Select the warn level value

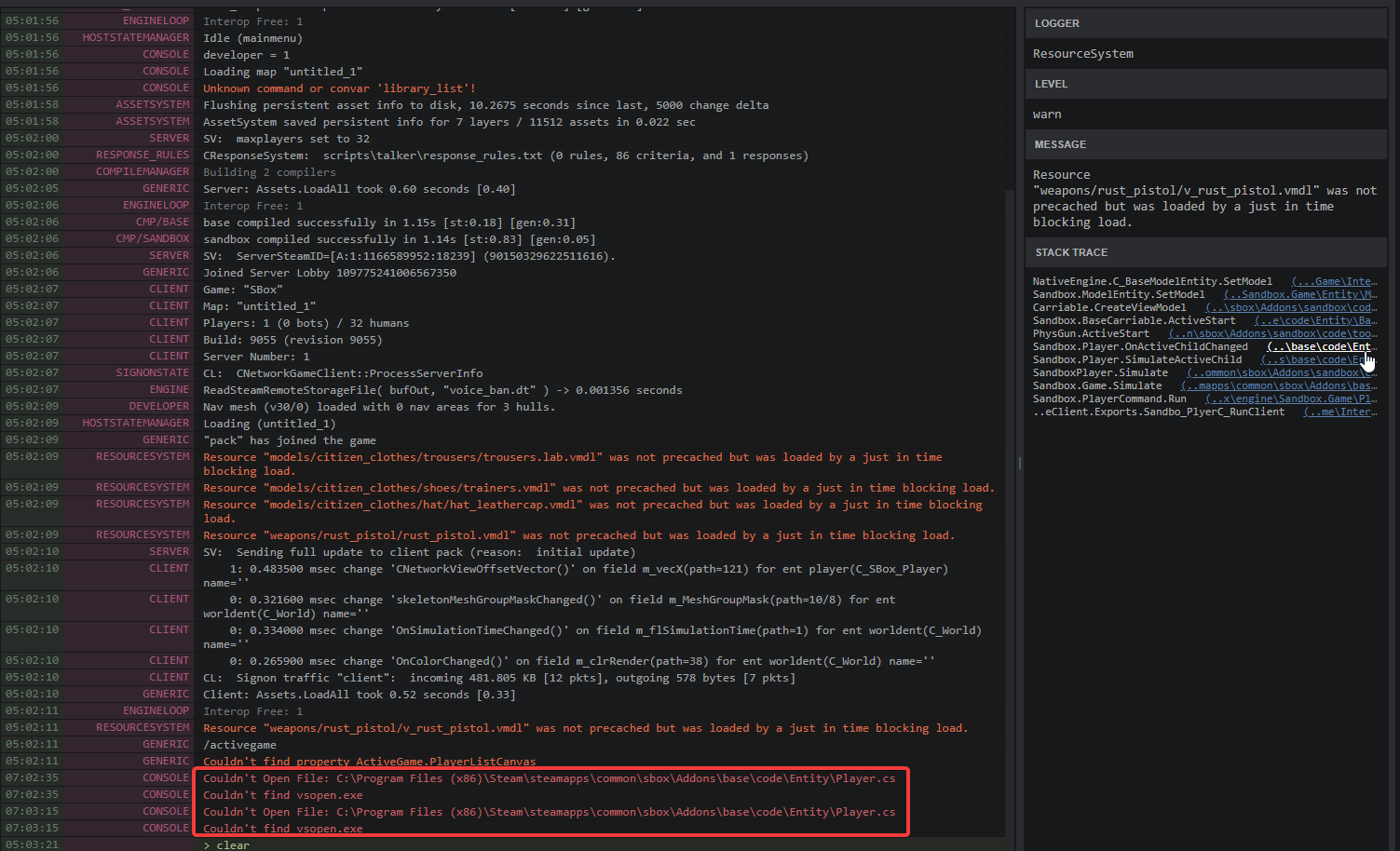(x=1044, y=113)
